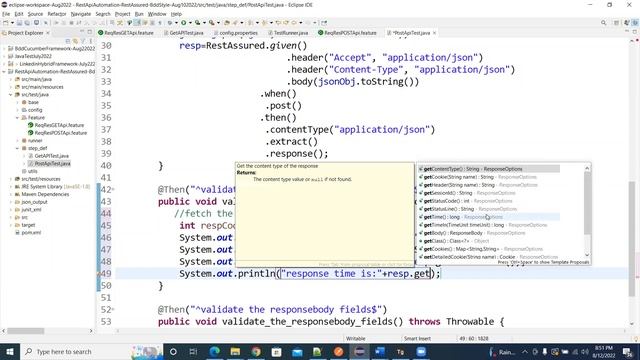Click the Windows Start button

pyautogui.click(x=10, y=351)
